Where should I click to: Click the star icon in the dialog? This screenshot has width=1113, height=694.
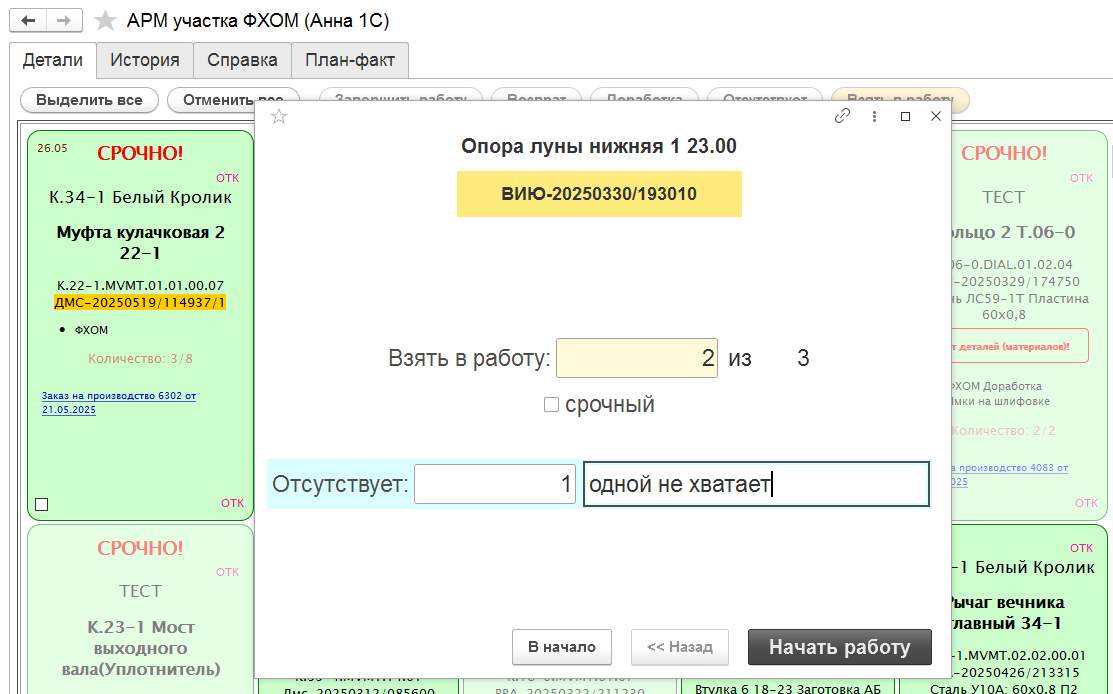coord(280,117)
